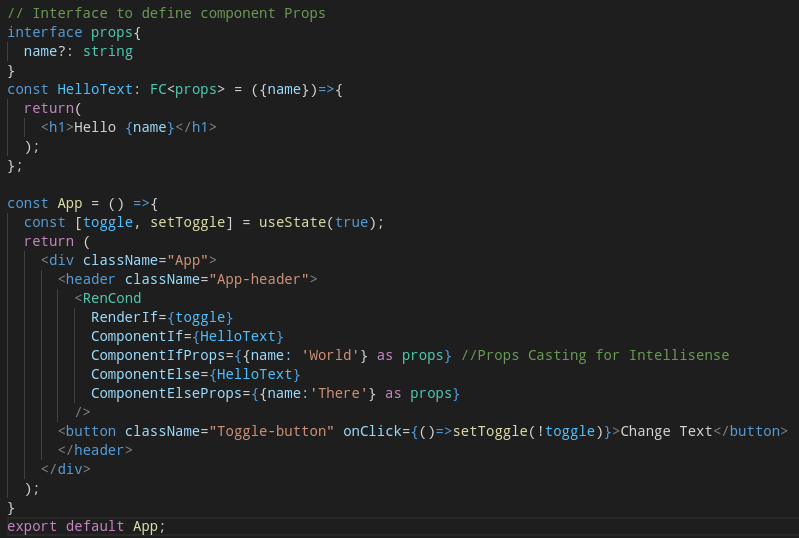This screenshot has height=538, width=799.
Task: Click "ComponentIf" on the ComponentIf={HelloText} line
Action: coord(137,336)
